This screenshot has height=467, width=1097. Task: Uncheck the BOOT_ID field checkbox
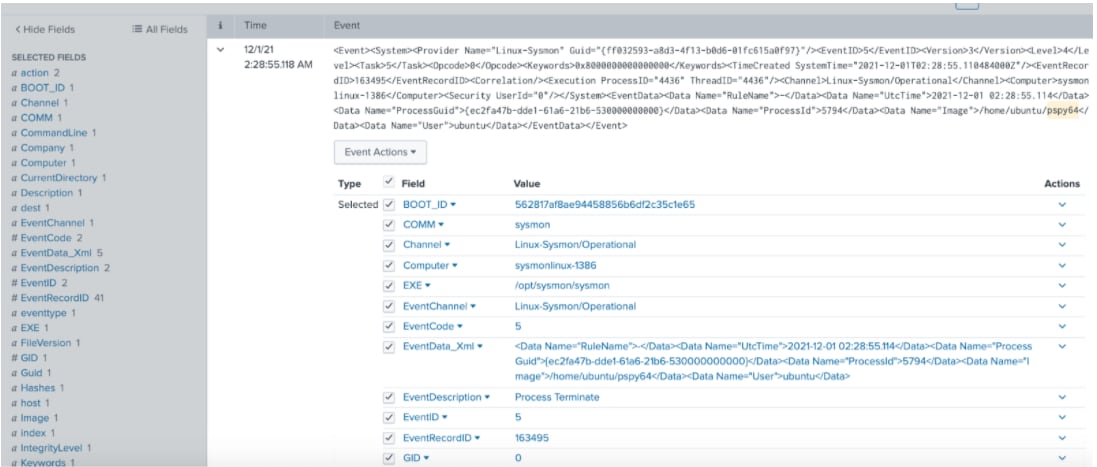pyautogui.click(x=389, y=204)
